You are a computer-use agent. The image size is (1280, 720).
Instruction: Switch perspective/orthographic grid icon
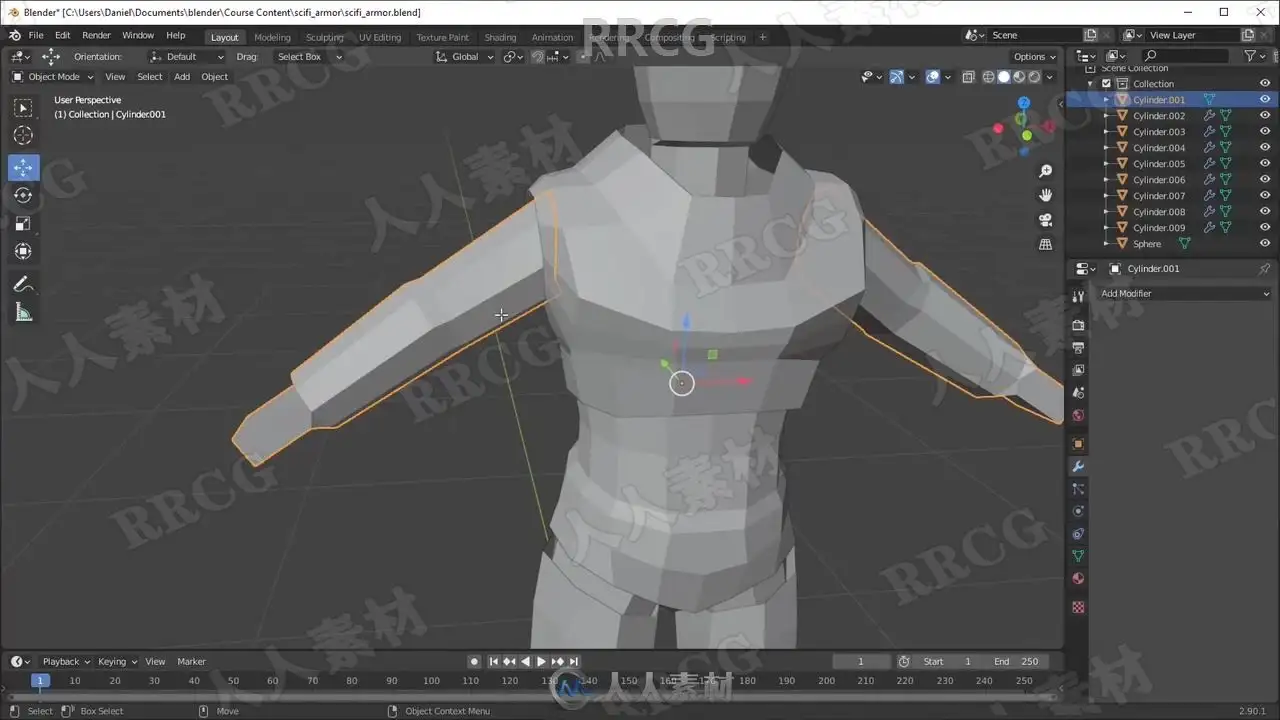[x=1046, y=244]
